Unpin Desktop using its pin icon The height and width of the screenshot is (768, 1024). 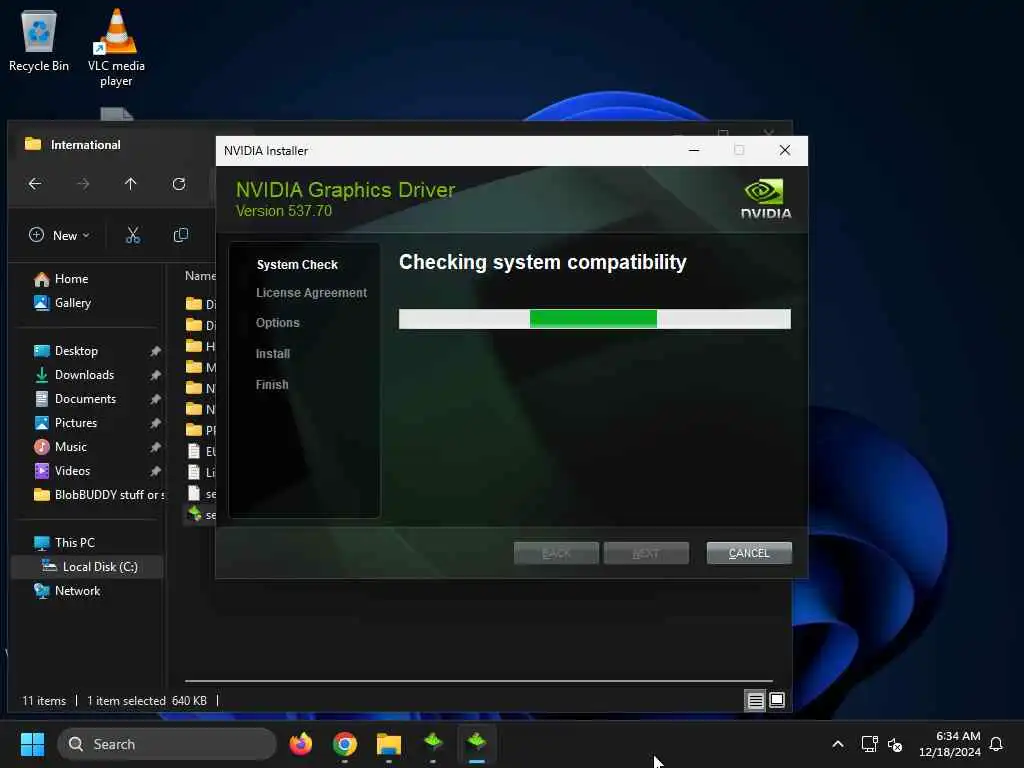(155, 351)
